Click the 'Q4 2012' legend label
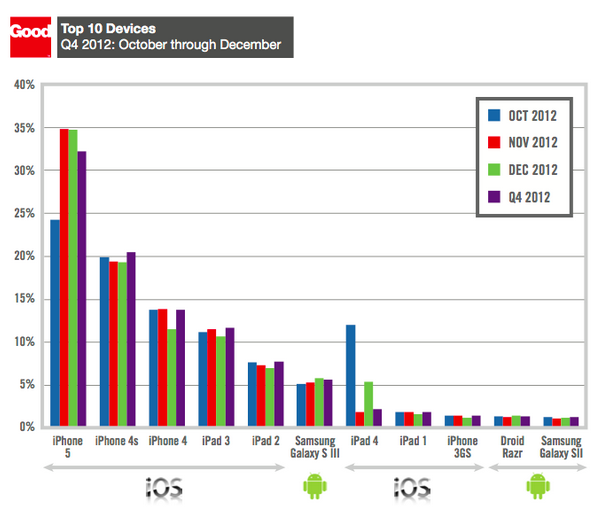This screenshot has width=597, height=507. click(x=530, y=197)
